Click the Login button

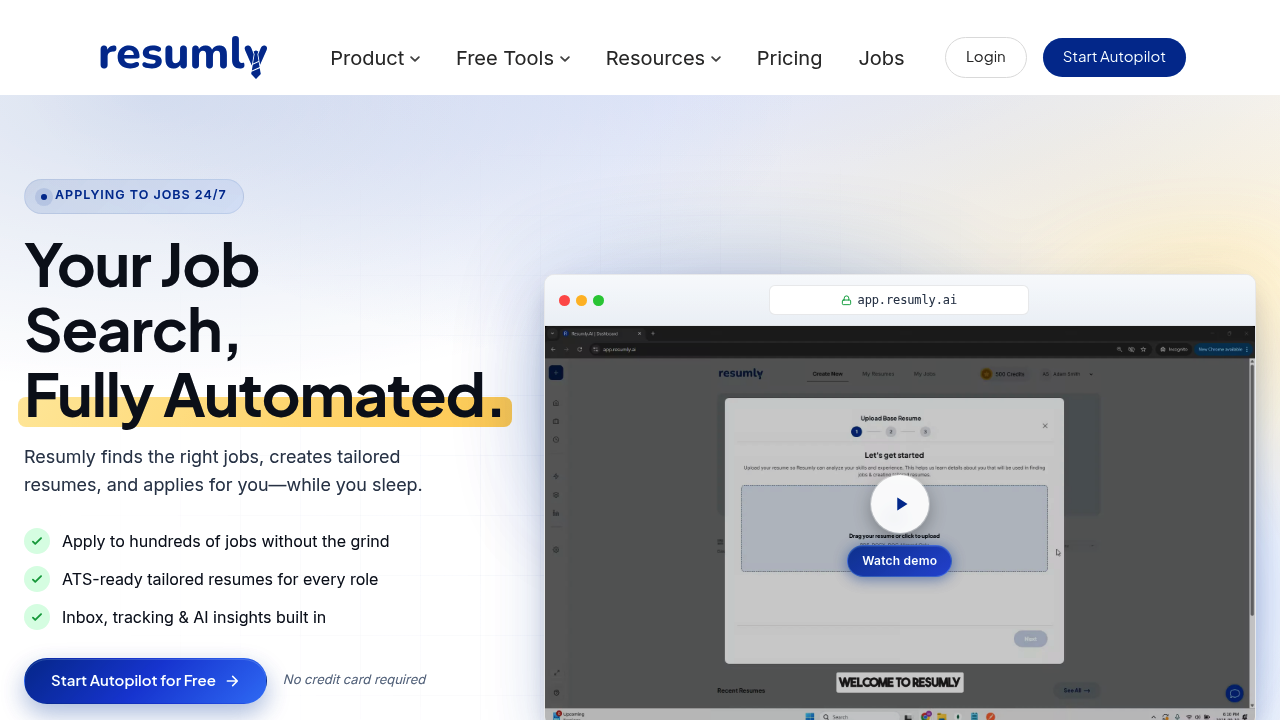coord(986,57)
